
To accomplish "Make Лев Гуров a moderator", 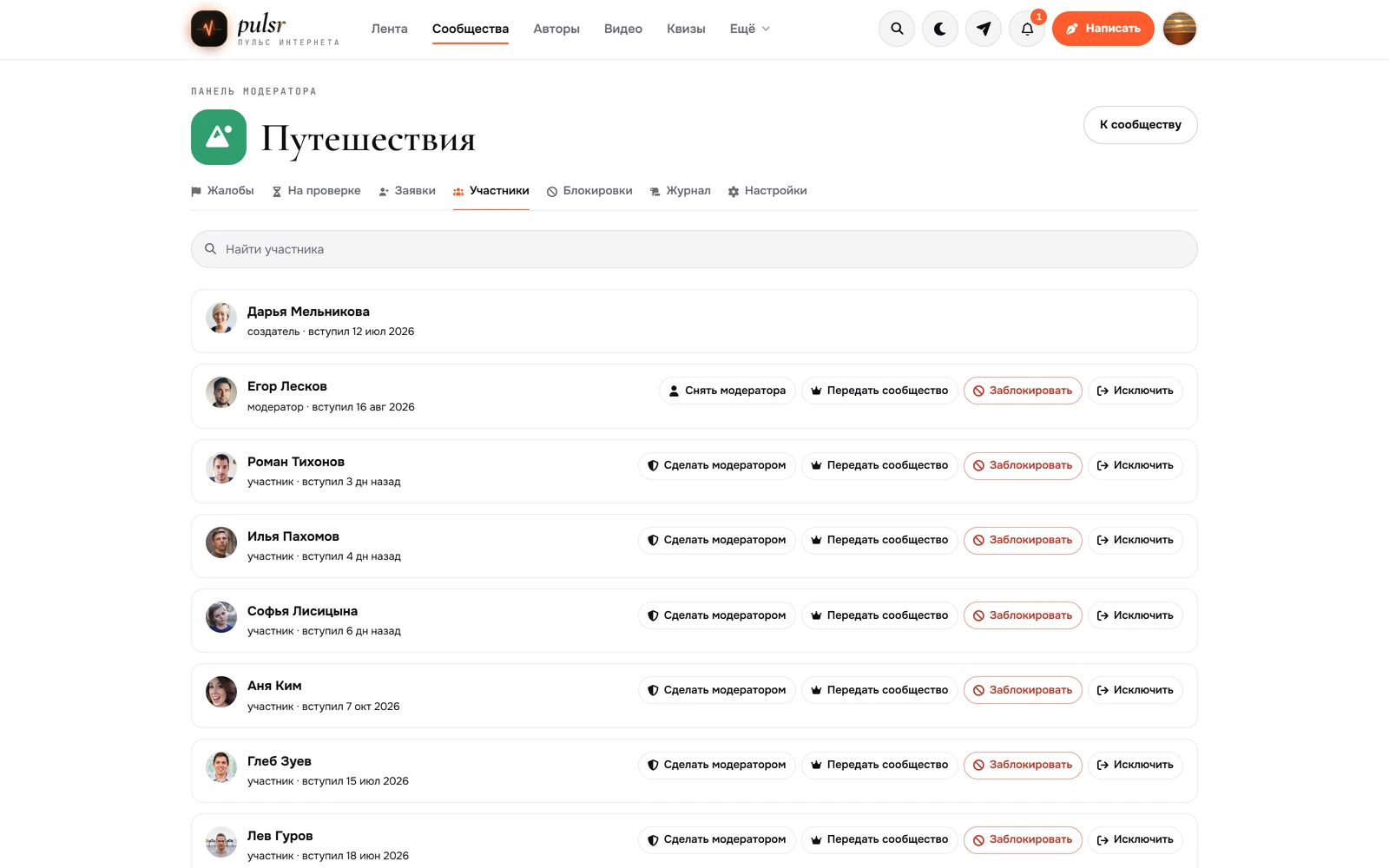I will click(717, 839).
